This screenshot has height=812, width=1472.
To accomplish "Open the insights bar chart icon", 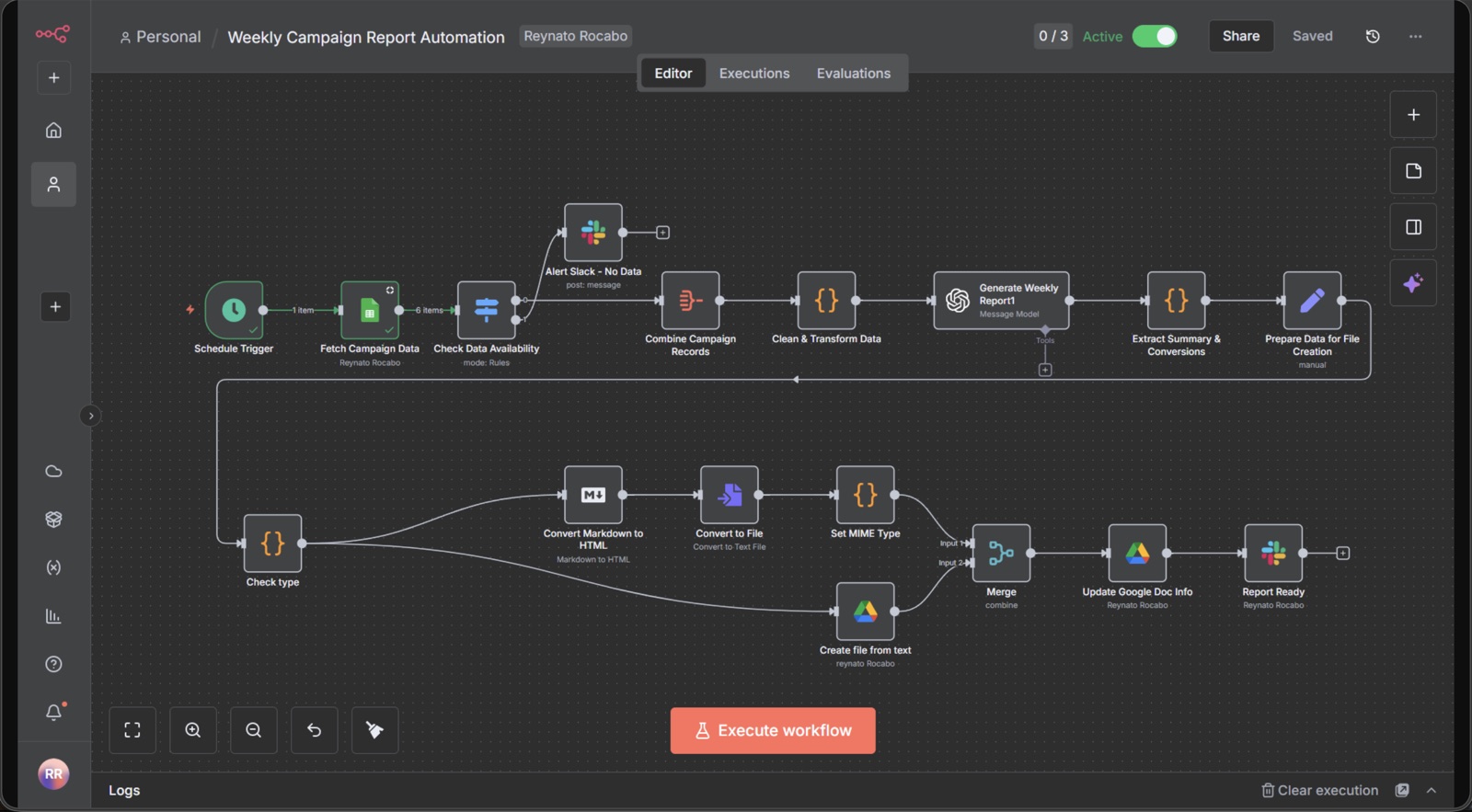I will point(53,616).
